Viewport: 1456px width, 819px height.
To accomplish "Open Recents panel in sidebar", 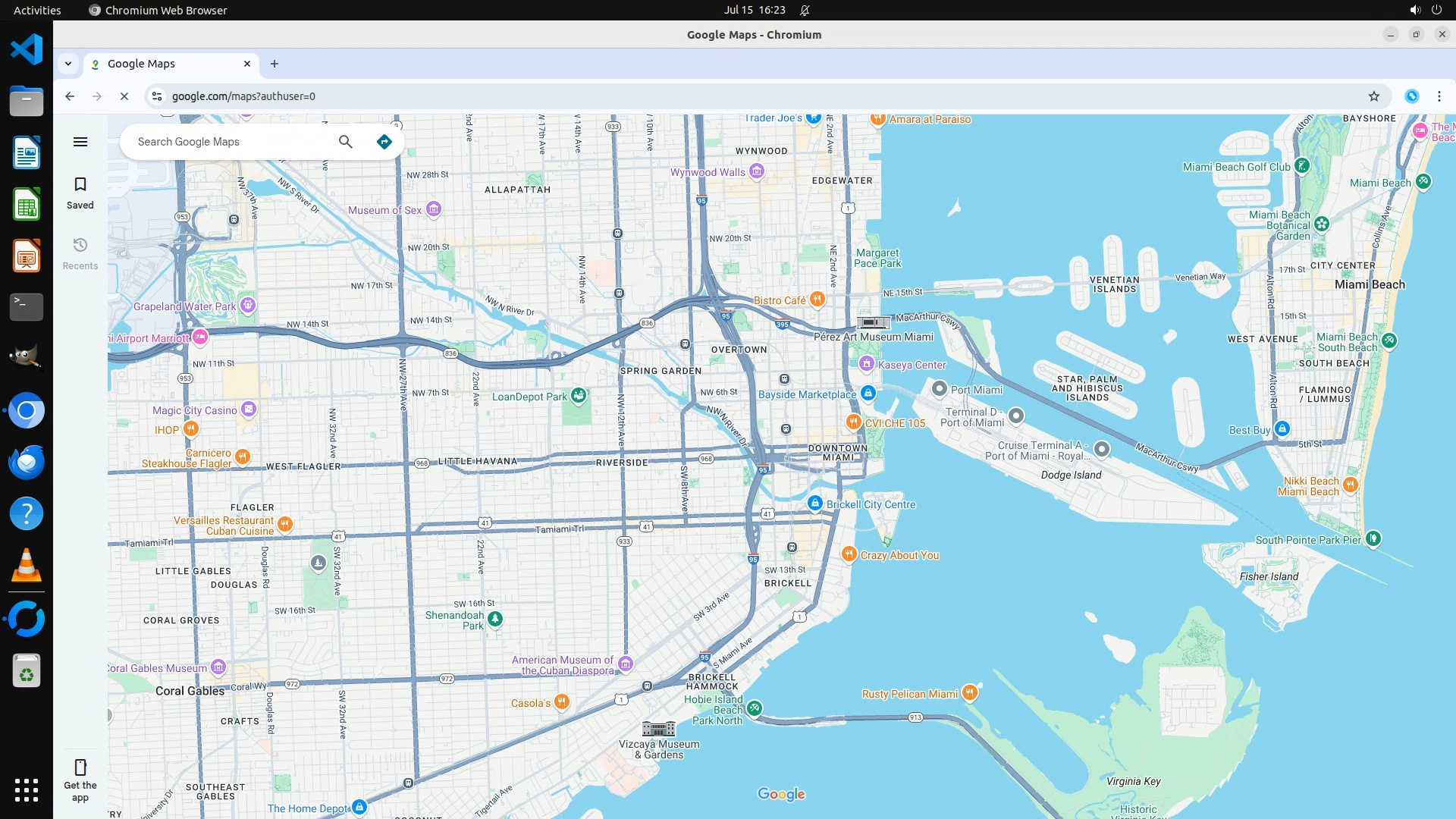I will coord(80,253).
